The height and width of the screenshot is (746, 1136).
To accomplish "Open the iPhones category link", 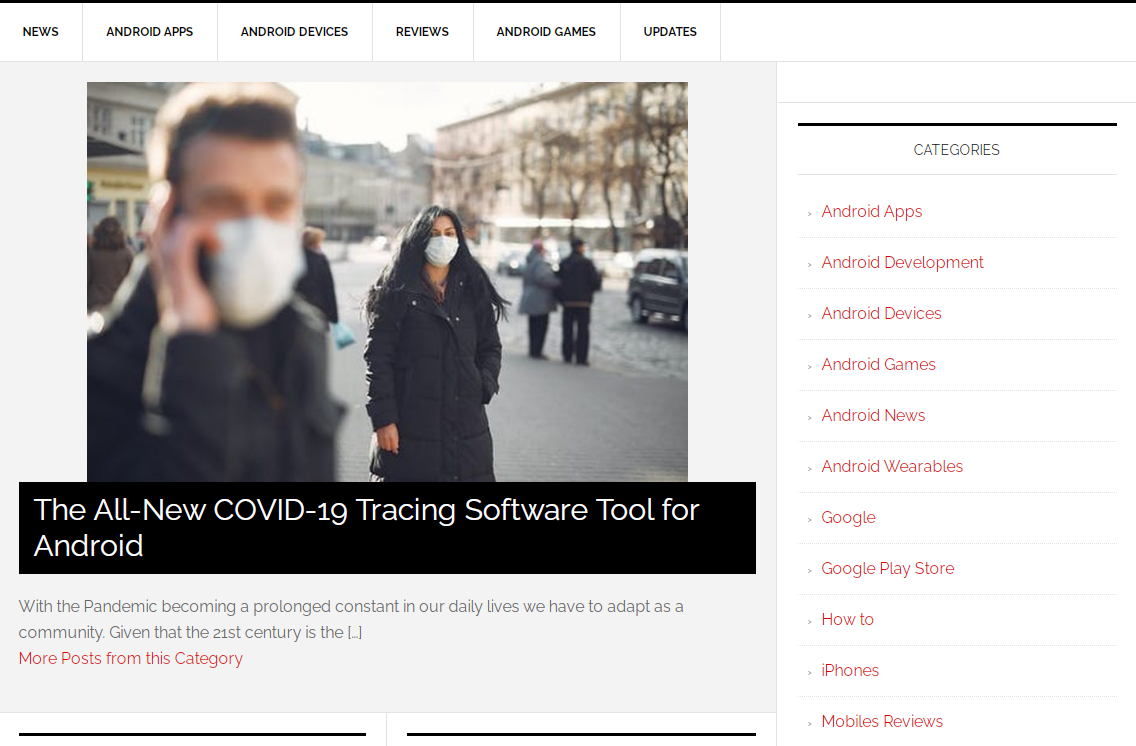I will tap(850, 670).
